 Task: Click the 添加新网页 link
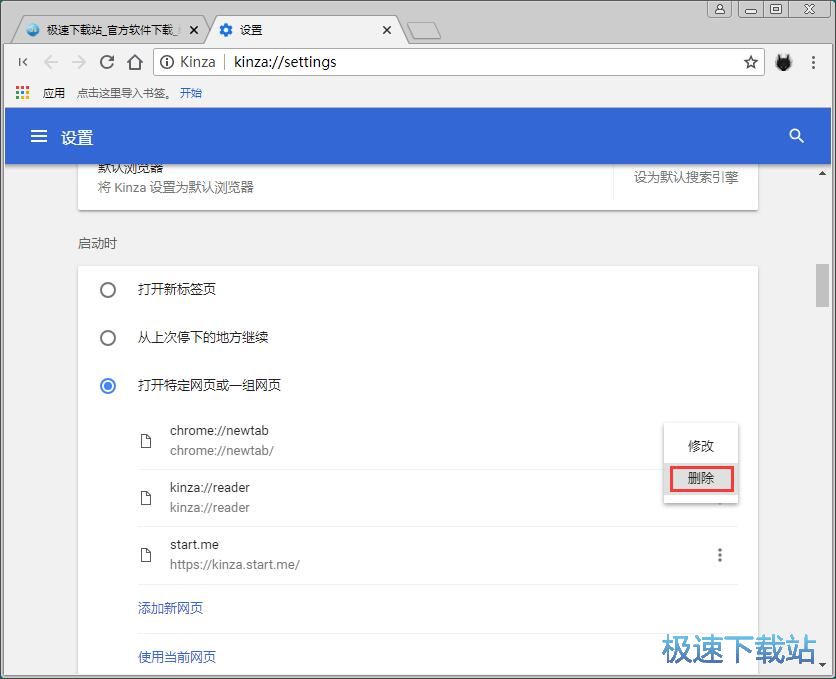pyautogui.click(x=170, y=608)
